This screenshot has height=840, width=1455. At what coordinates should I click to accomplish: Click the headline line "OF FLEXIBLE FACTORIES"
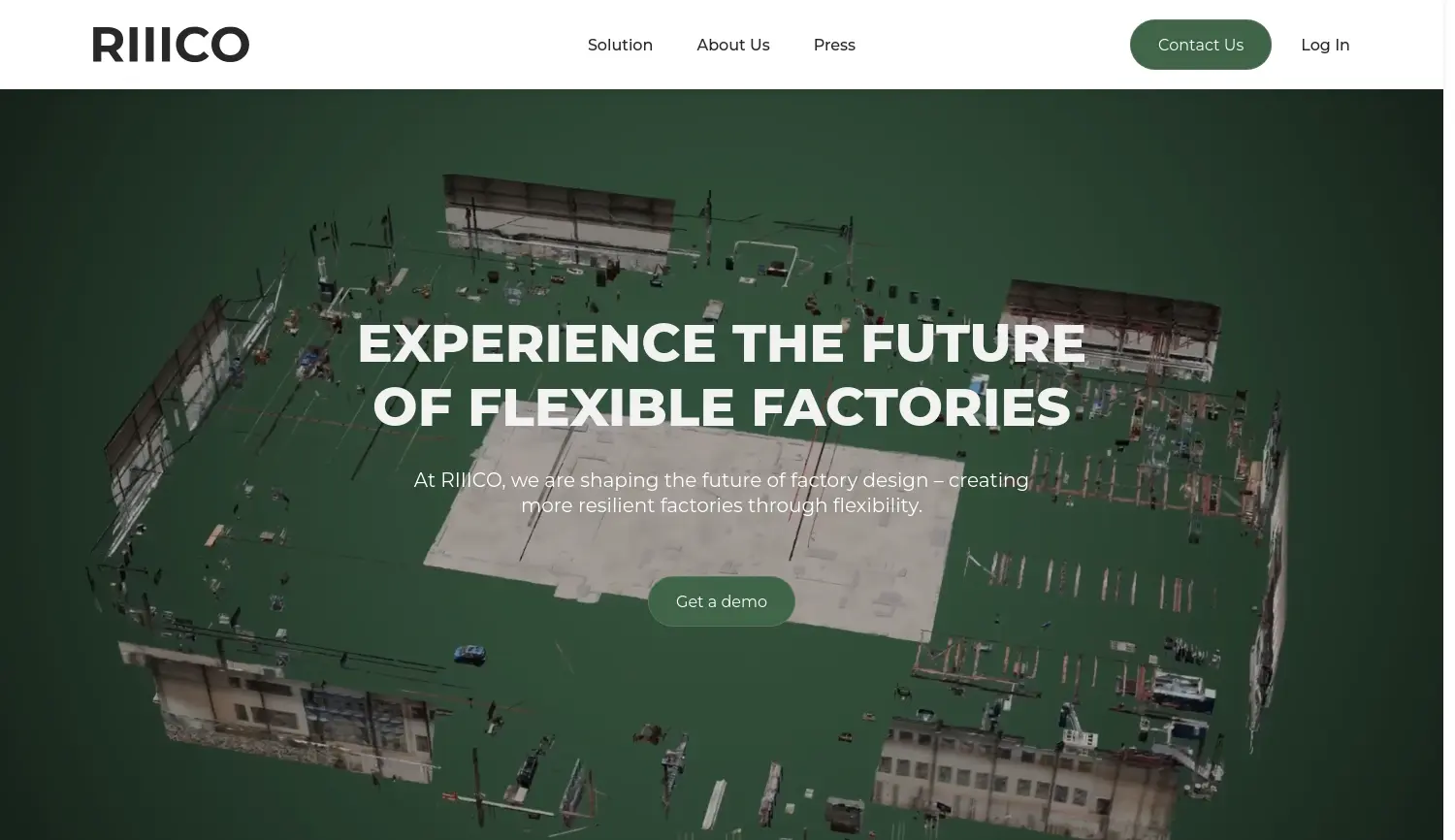(x=721, y=406)
